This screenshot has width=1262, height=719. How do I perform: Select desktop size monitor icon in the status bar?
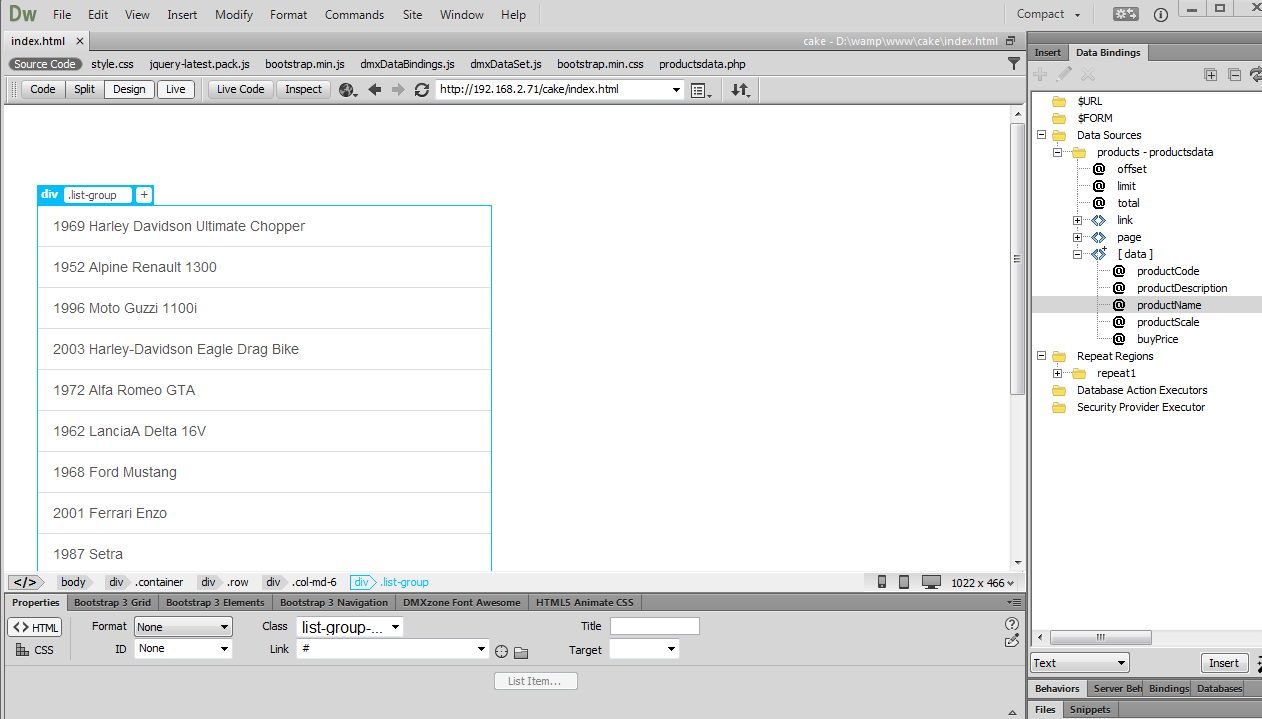(931, 582)
